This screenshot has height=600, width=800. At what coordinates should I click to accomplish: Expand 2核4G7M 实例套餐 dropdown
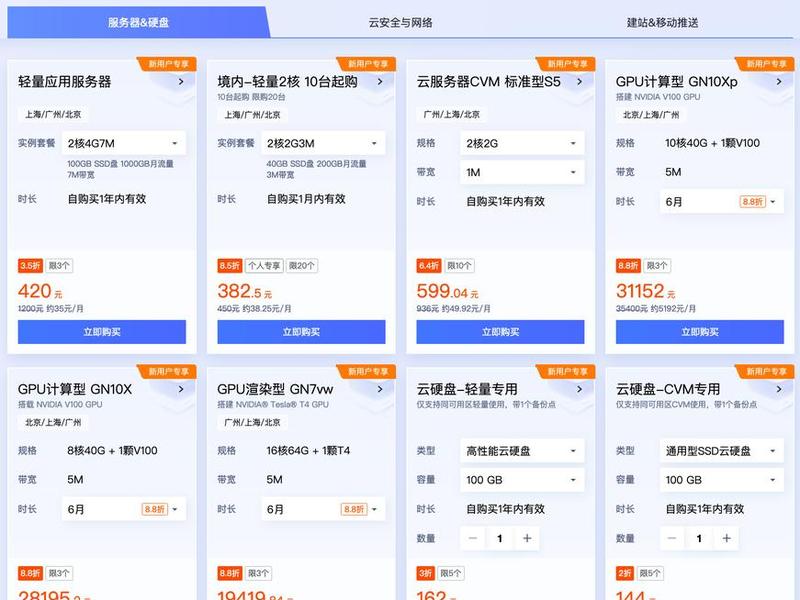click(x=123, y=143)
